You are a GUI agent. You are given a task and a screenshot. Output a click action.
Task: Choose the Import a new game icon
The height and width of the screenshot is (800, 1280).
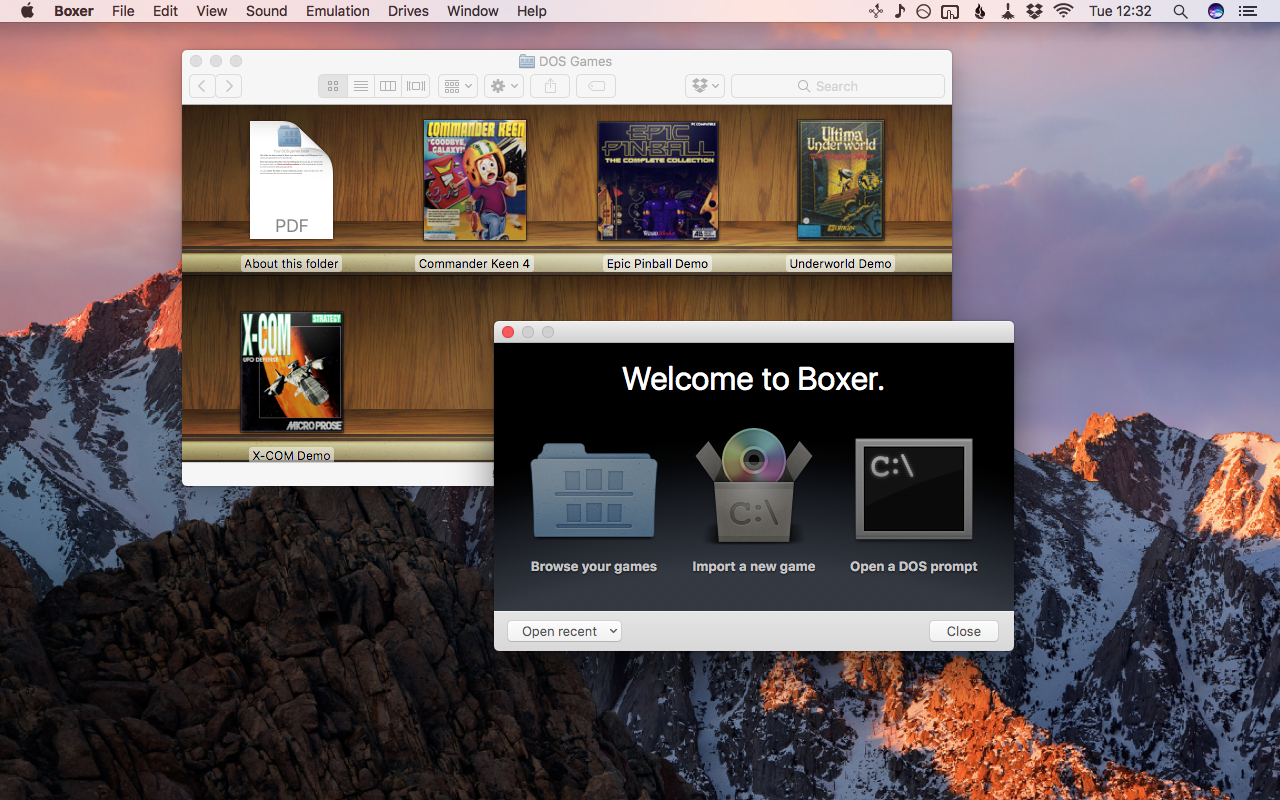pos(754,486)
